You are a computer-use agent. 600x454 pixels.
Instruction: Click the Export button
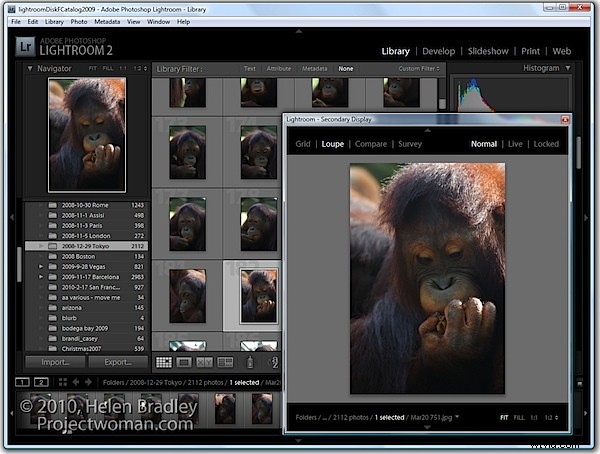pyautogui.click(x=118, y=362)
